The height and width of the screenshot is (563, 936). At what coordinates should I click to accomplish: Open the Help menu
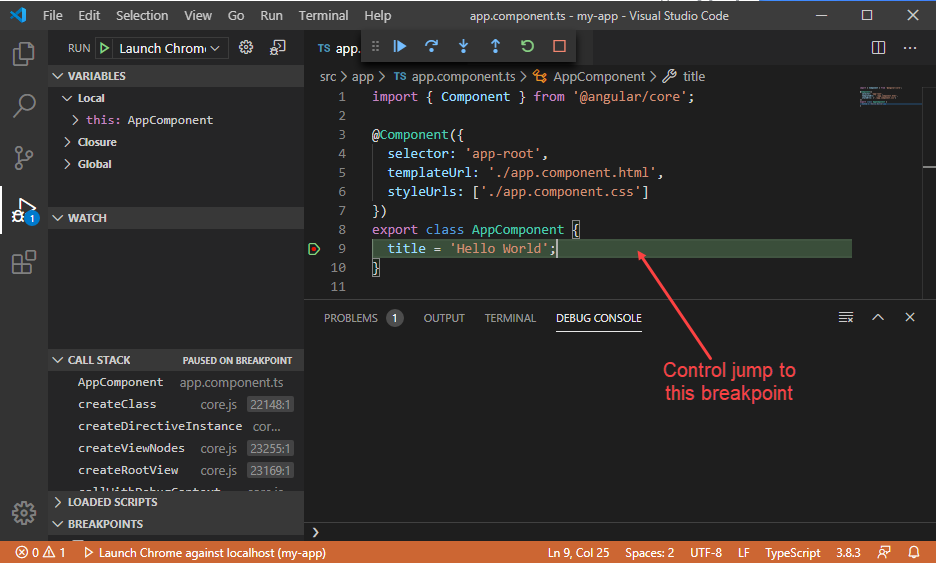pos(378,16)
